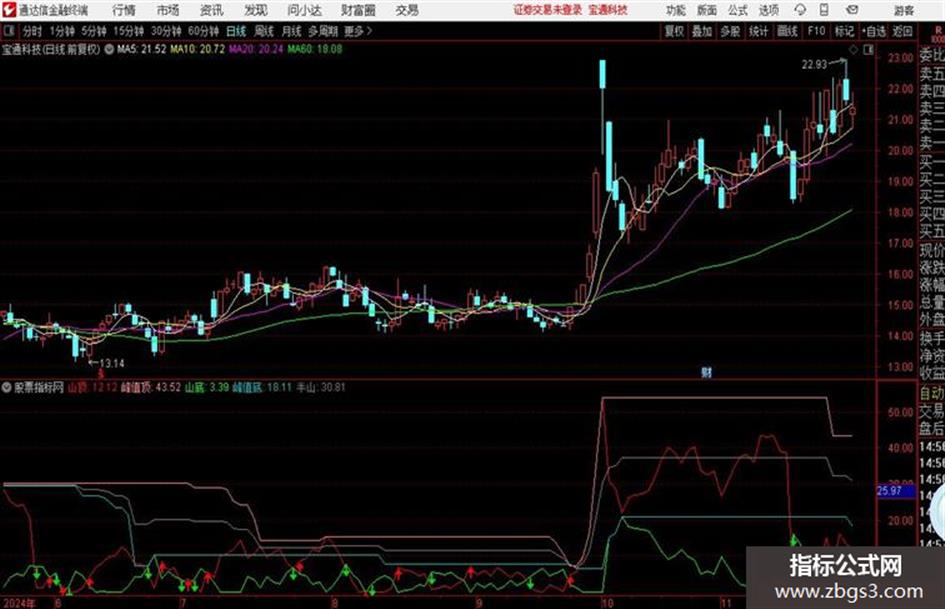Click the MA5: 21.52 indicator value
The image size is (945, 609).
(x=142, y=49)
